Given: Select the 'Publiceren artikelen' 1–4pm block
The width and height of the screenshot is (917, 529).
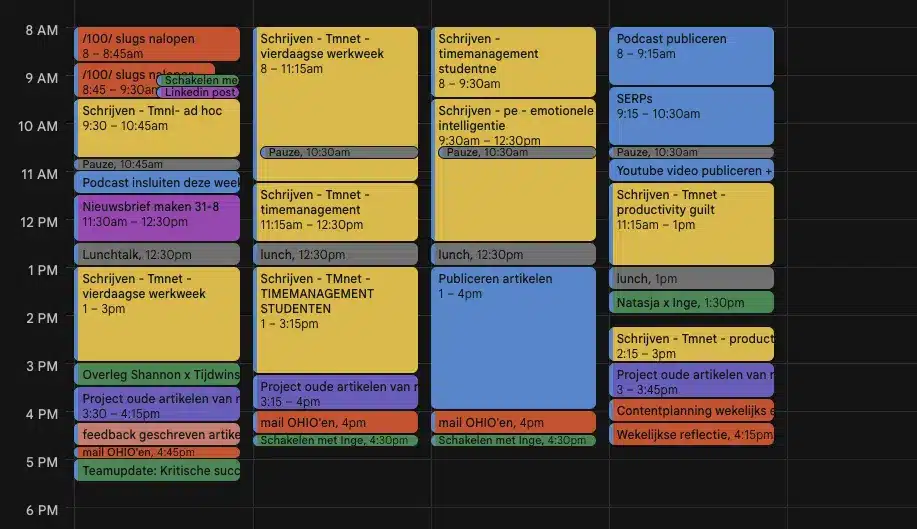Looking at the screenshot, I should (514, 337).
